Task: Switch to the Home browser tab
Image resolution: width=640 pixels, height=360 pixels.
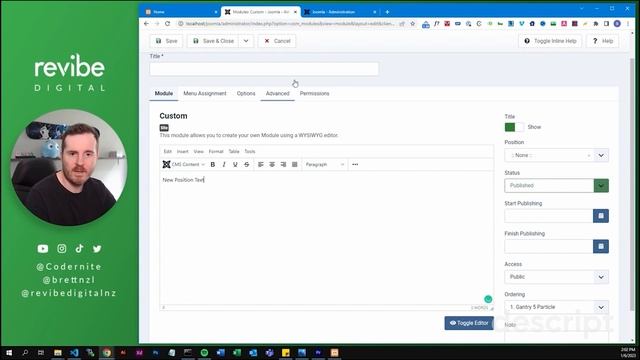Action: pyautogui.click(x=180, y=12)
